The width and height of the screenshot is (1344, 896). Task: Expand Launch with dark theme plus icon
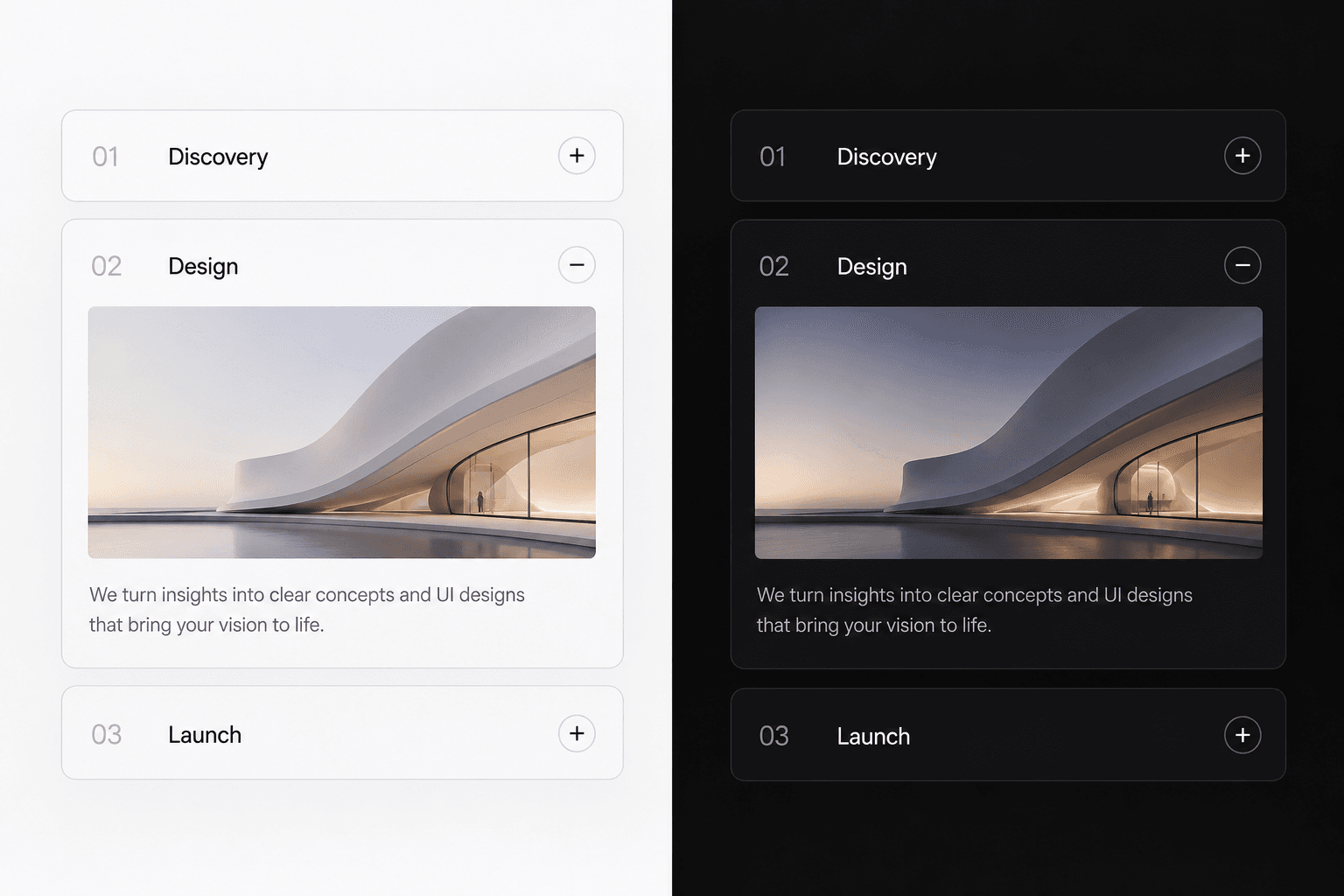[1242, 735]
